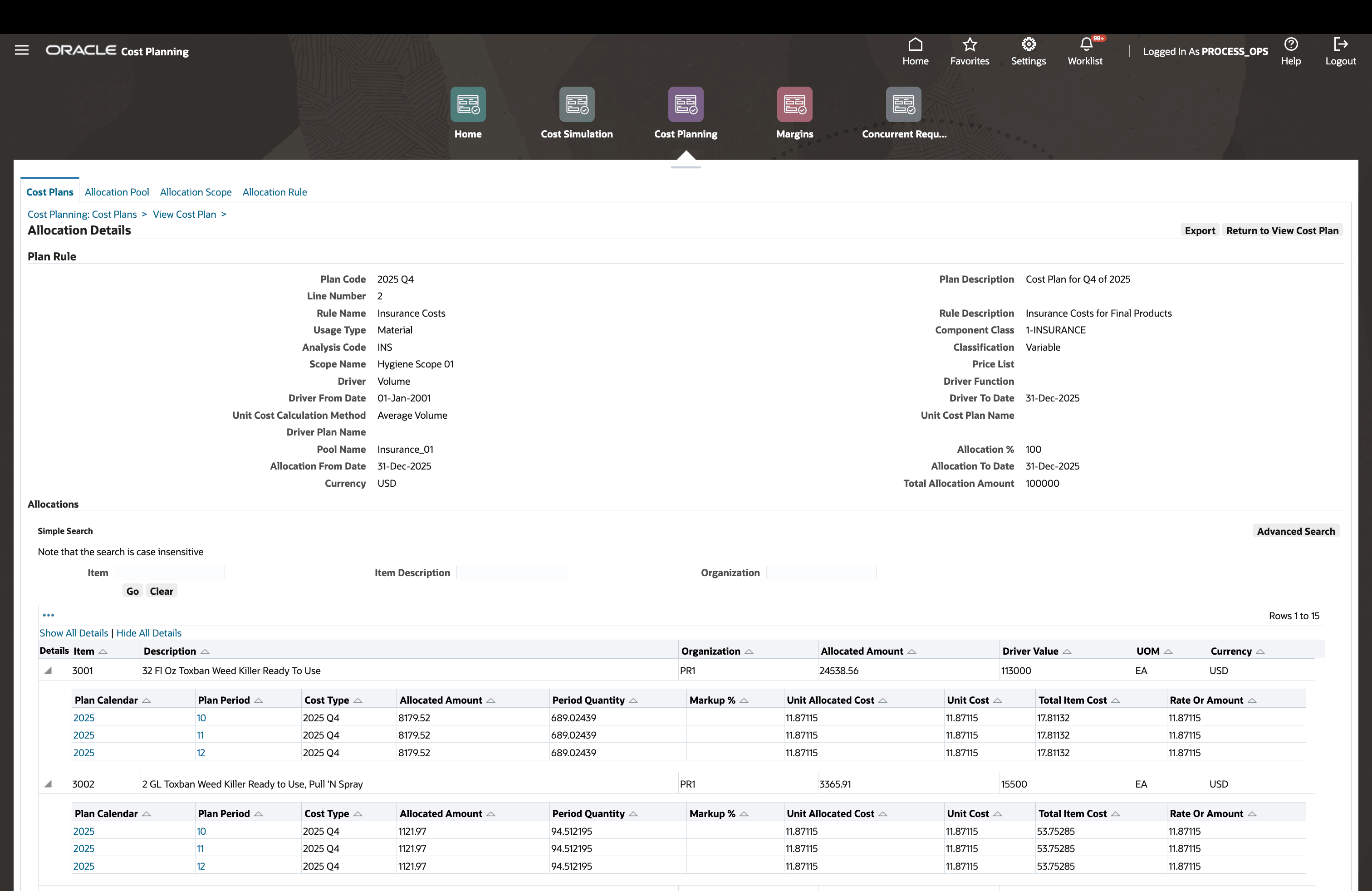Click the Help question mark icon
The image size is (1372, 891).
pos(1290,45)
